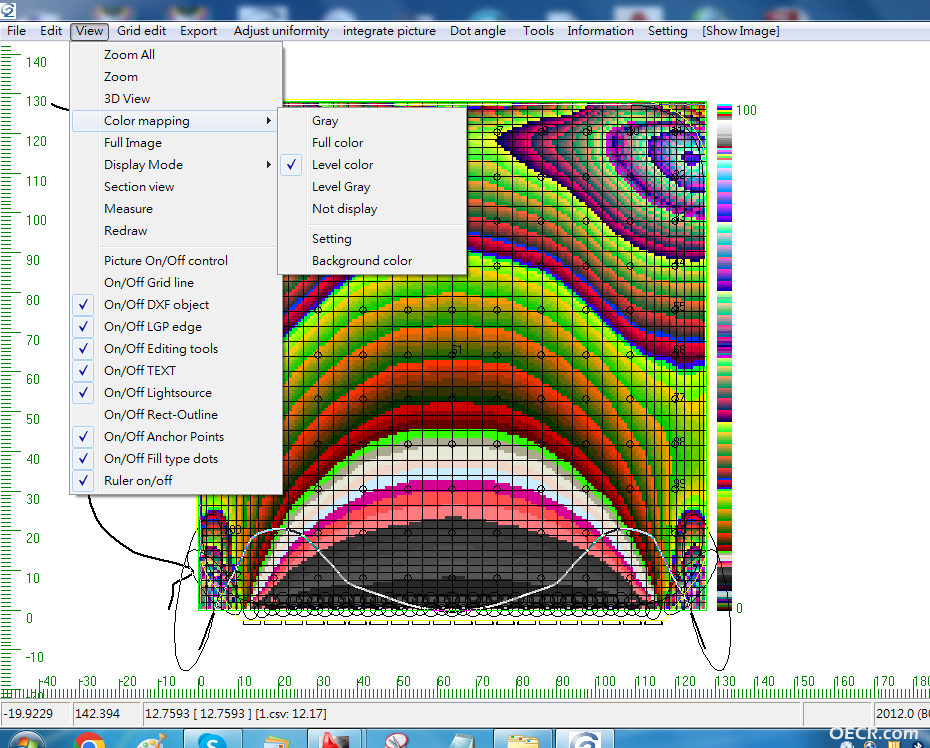
Task: Open the Notepad taskbar icon
Action: pos(460,741)
